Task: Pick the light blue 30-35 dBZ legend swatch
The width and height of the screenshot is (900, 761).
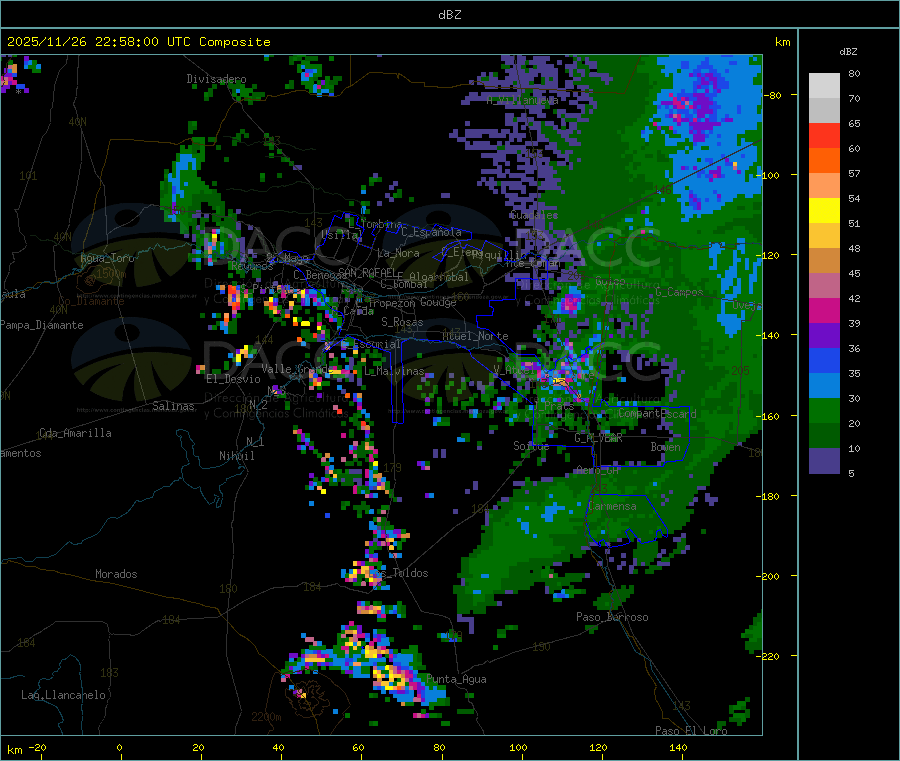Action: [824, 386]
